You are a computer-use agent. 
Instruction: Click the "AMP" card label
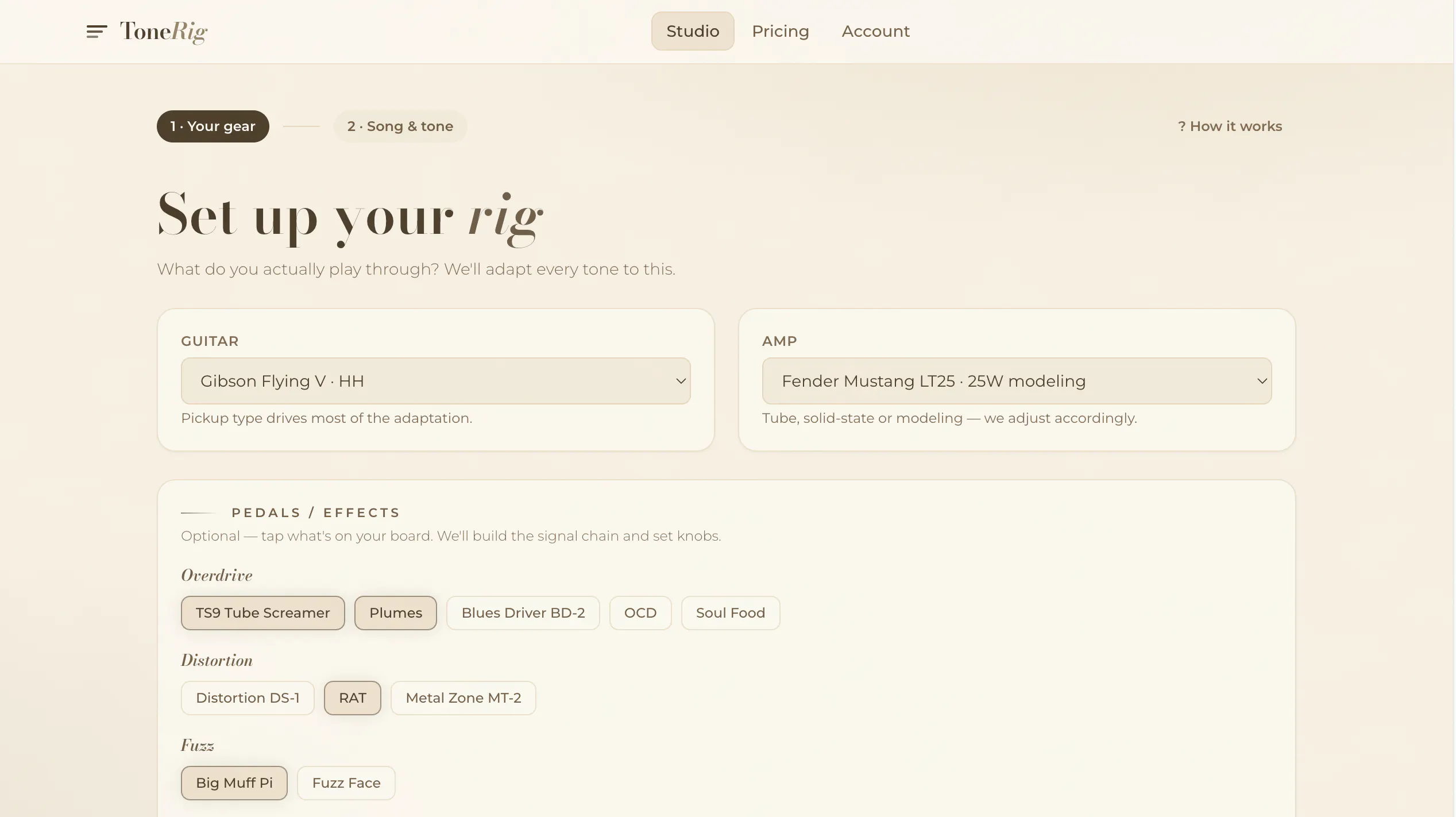point(779,341)
